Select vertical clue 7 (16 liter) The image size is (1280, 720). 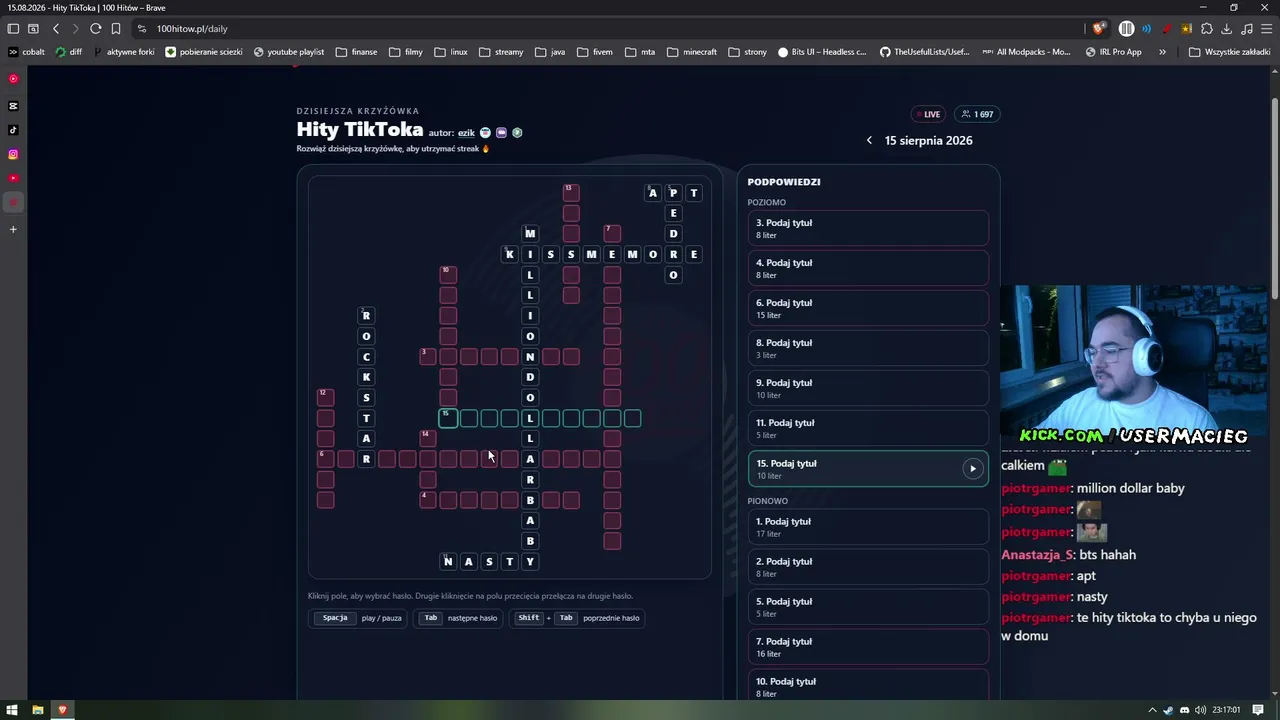point(868,647)
